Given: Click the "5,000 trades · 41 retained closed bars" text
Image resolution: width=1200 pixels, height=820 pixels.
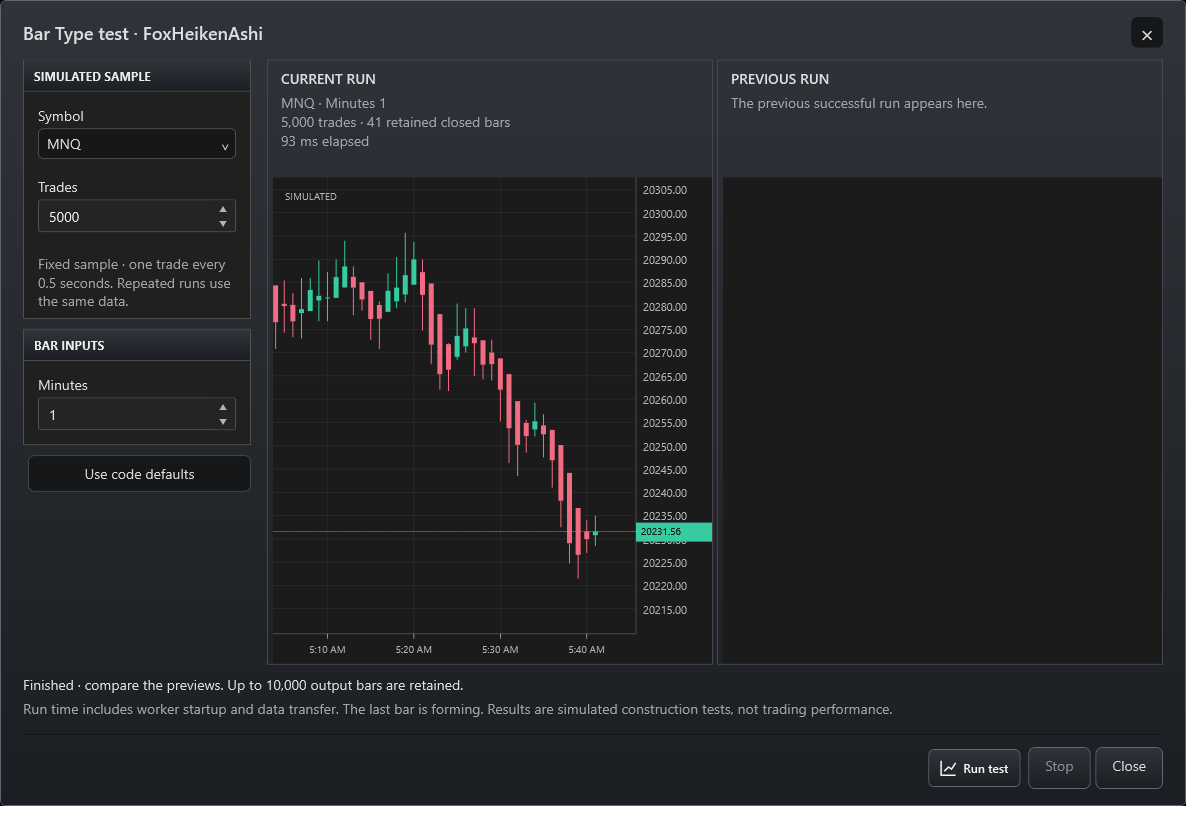Looking at the screenshot, I should [x=396, y=122].
